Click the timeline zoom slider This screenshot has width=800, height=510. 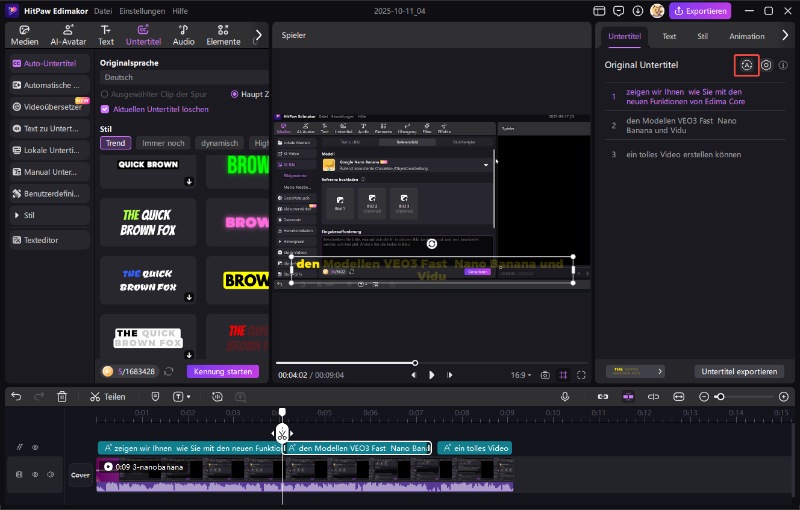tap(720, 397)
